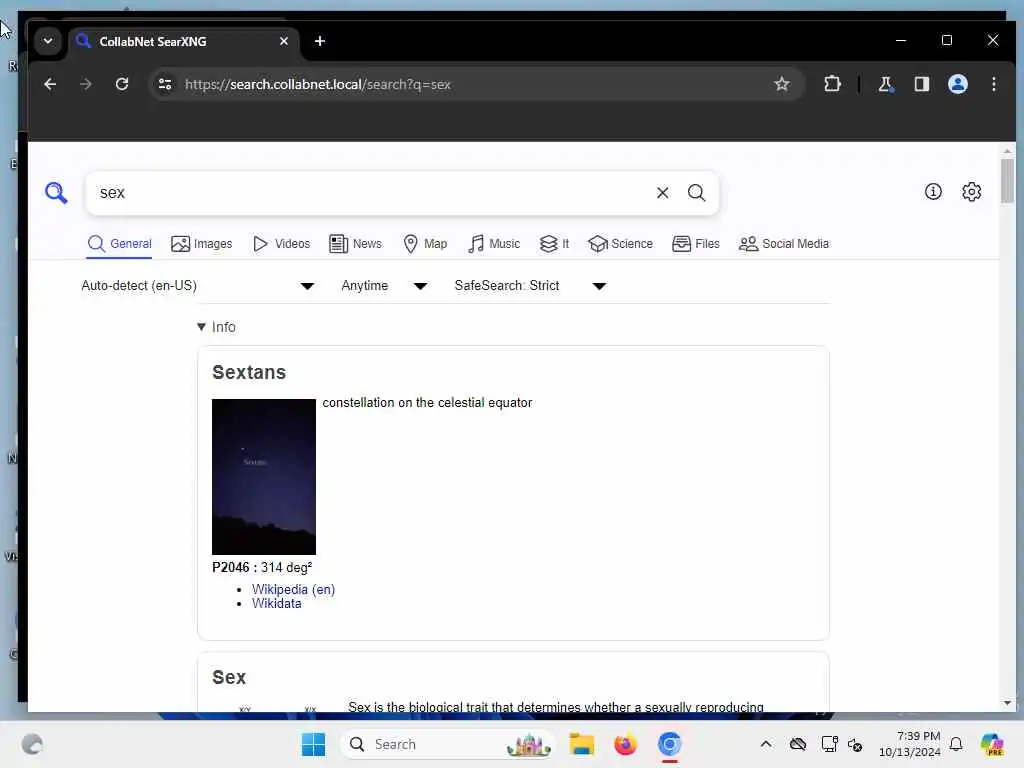1024x768 pixels.
Task: Open the Windows Start menu
Action: click(x=313, y=744)
